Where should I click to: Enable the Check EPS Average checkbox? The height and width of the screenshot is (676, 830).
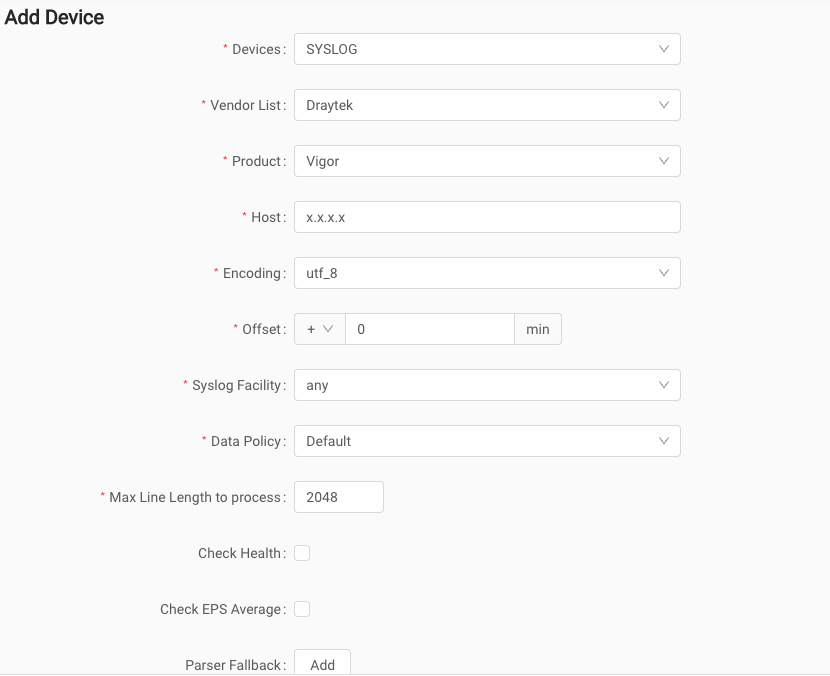pos(302,608)
